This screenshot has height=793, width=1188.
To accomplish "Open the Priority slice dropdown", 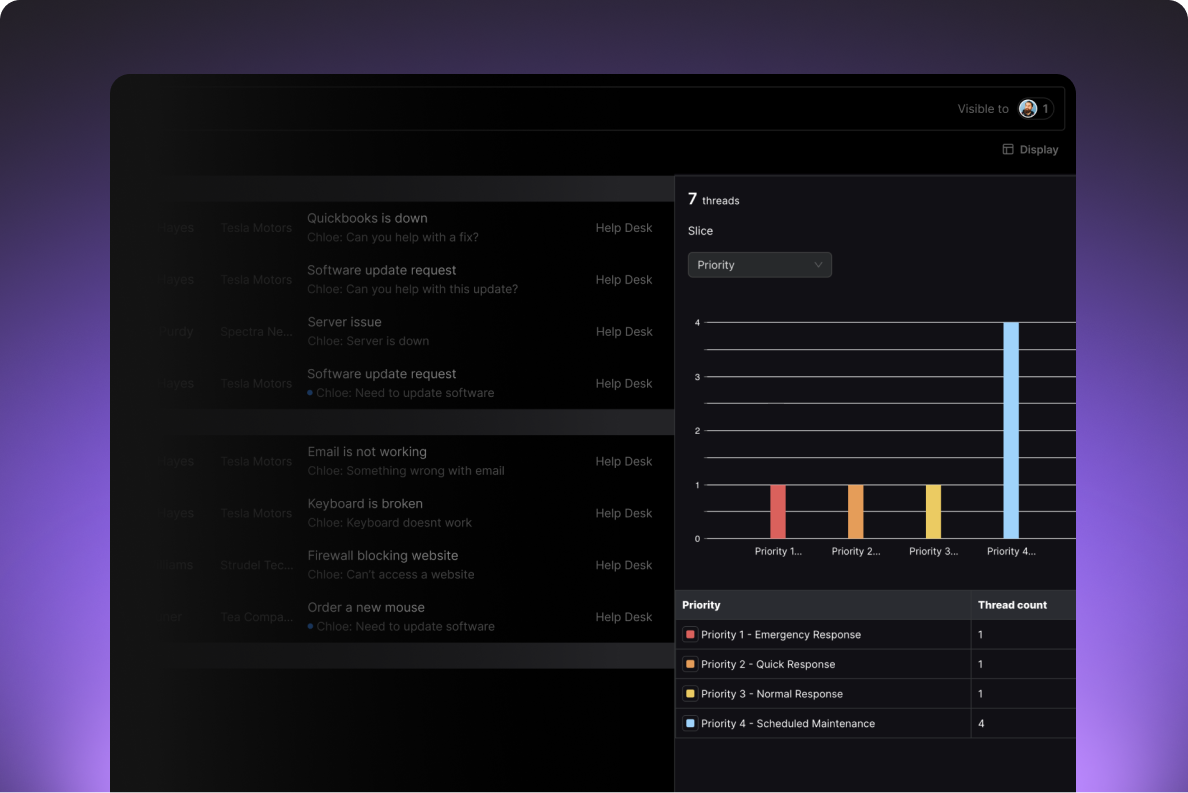I will (x=759, y=265).
